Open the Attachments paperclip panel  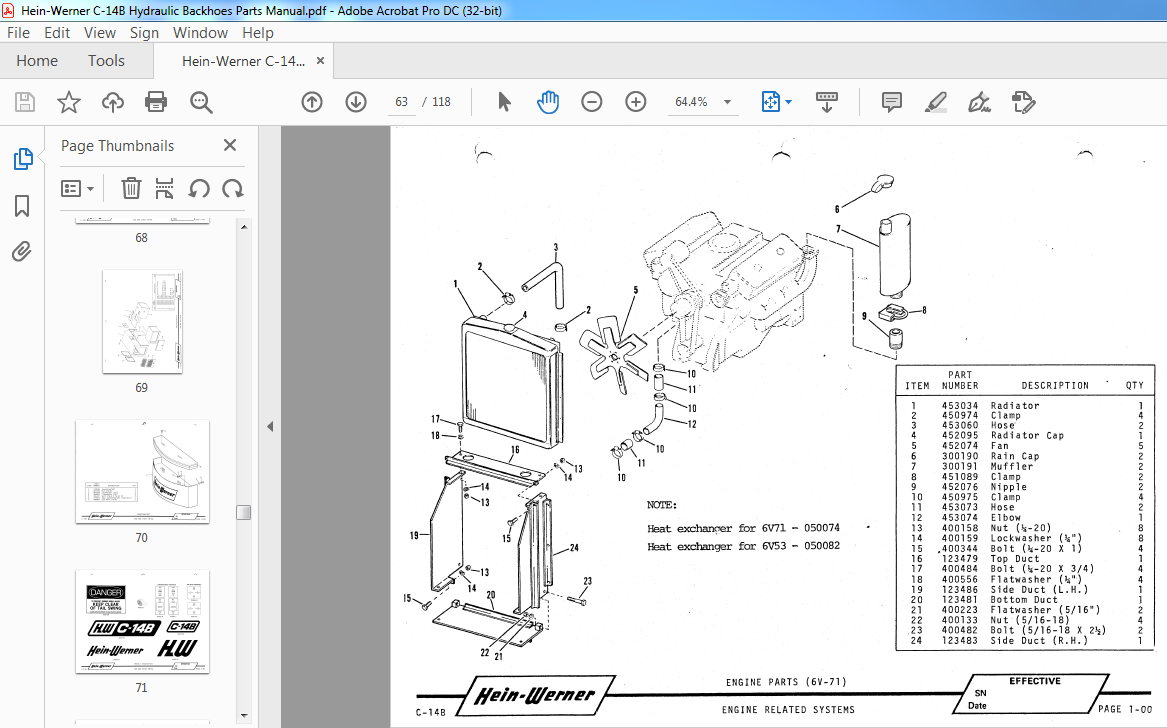[22, 252]
